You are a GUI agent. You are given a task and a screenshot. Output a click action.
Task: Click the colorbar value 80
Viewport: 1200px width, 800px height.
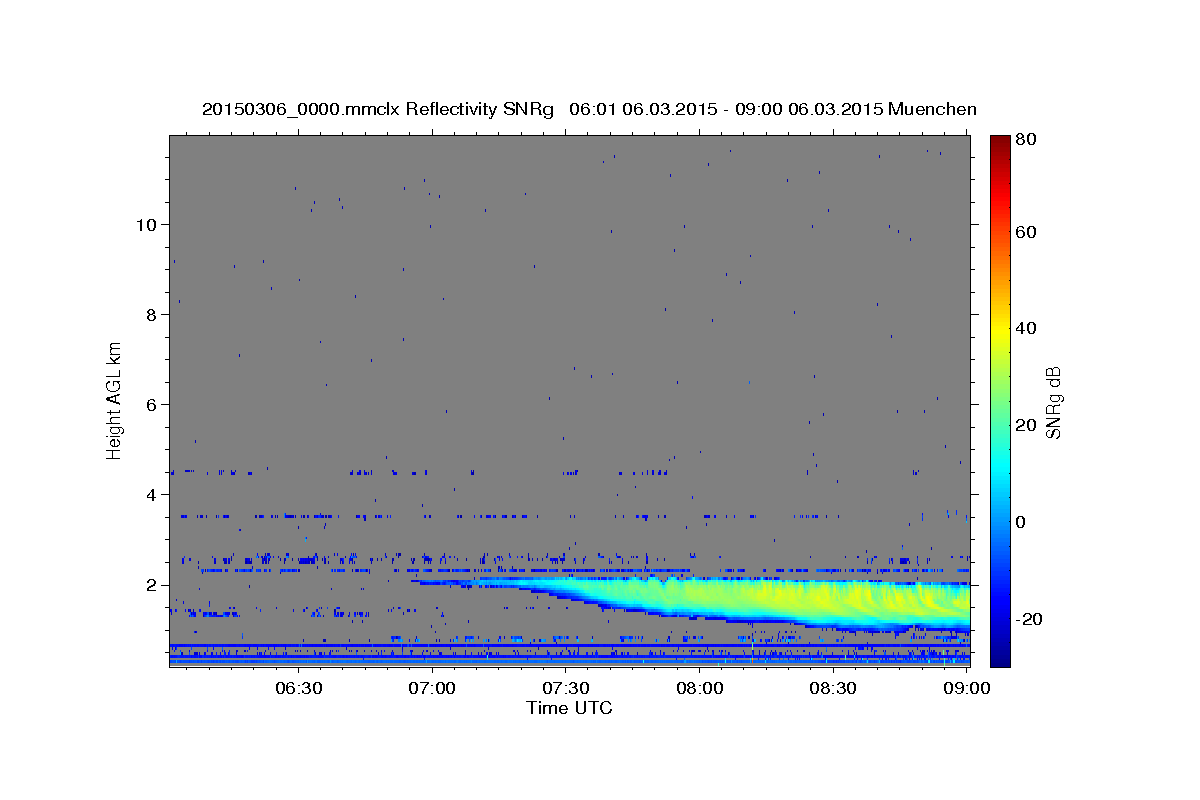coord(1027,139)
